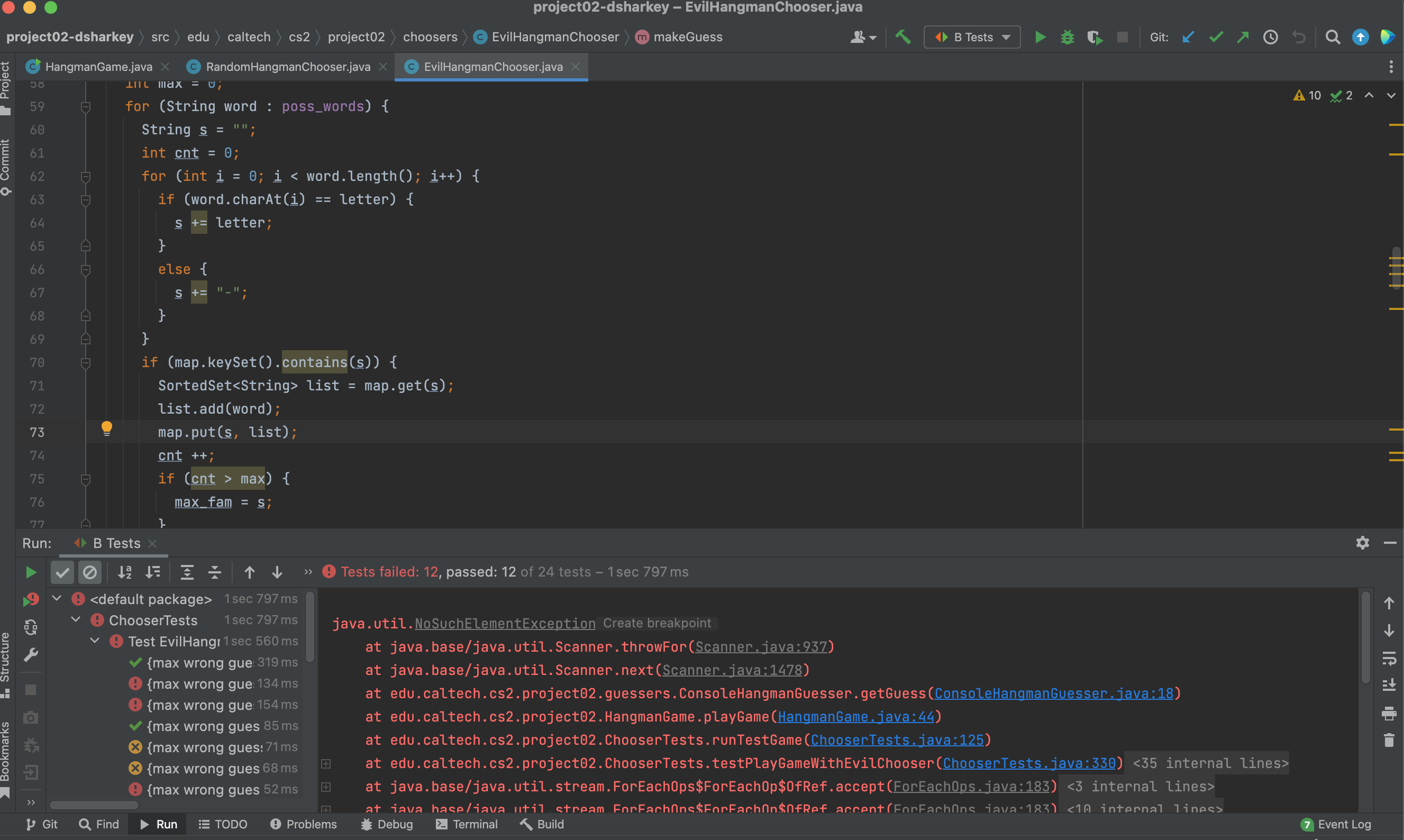Open Git history clock icon
The height and width of the screenshot is (840, 1404).
(1271, 38)
